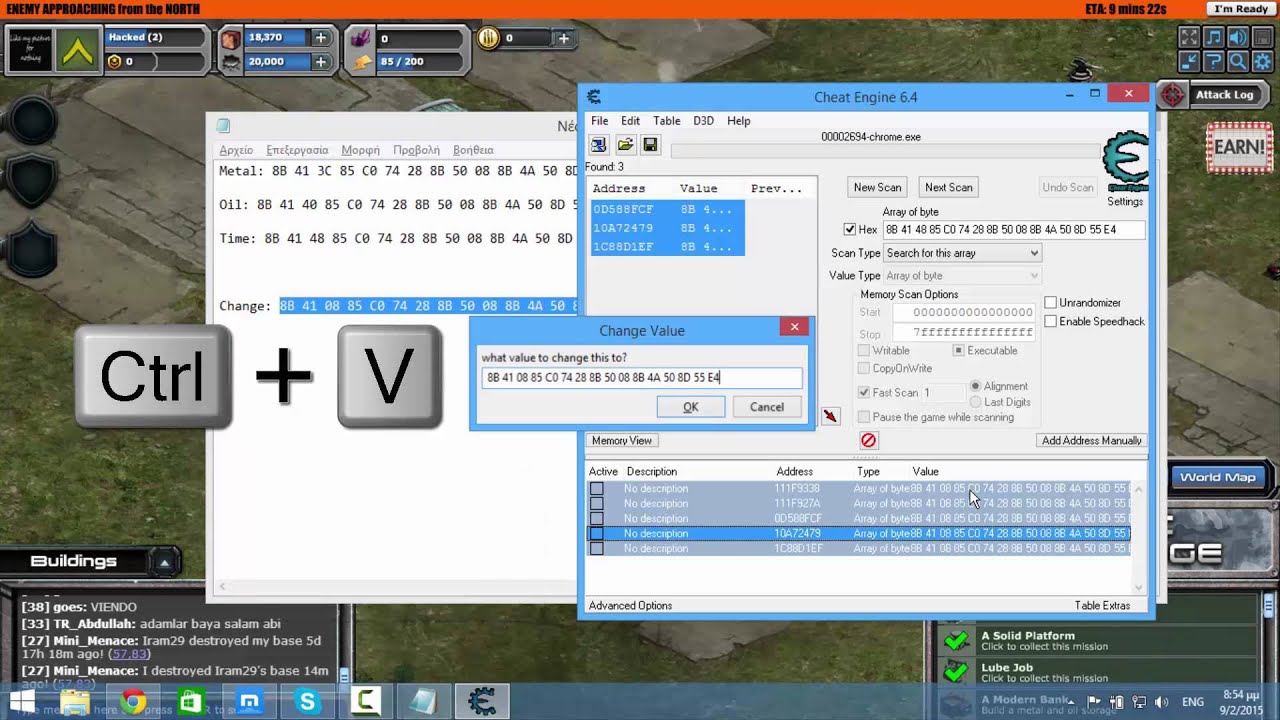Open Notepad Επεξεργασία menu

[x=297, y=150]
